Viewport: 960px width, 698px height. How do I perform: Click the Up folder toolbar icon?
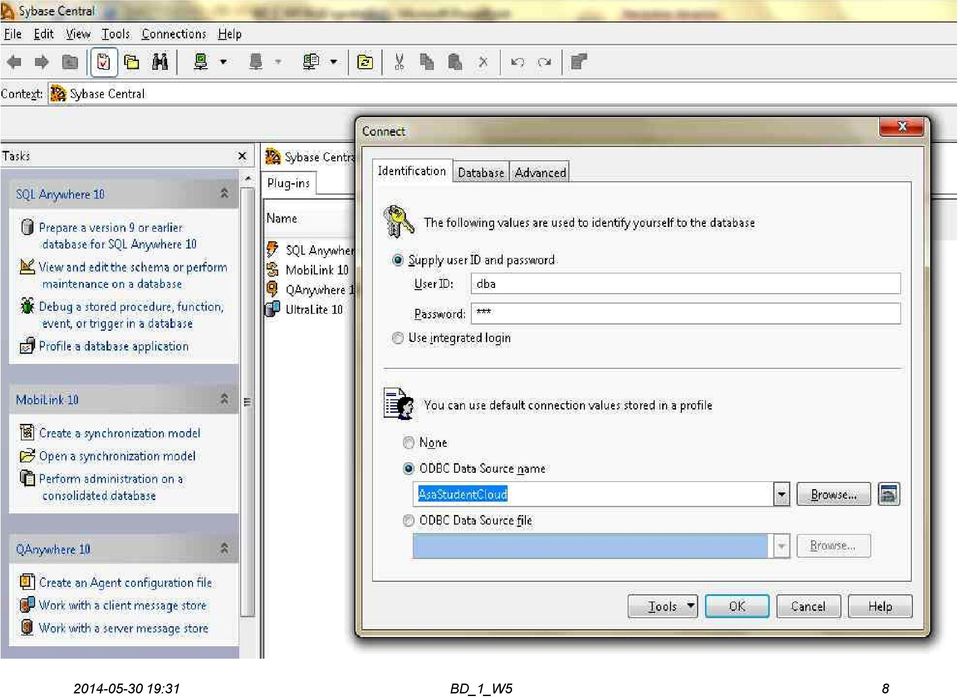click(70, 62)
